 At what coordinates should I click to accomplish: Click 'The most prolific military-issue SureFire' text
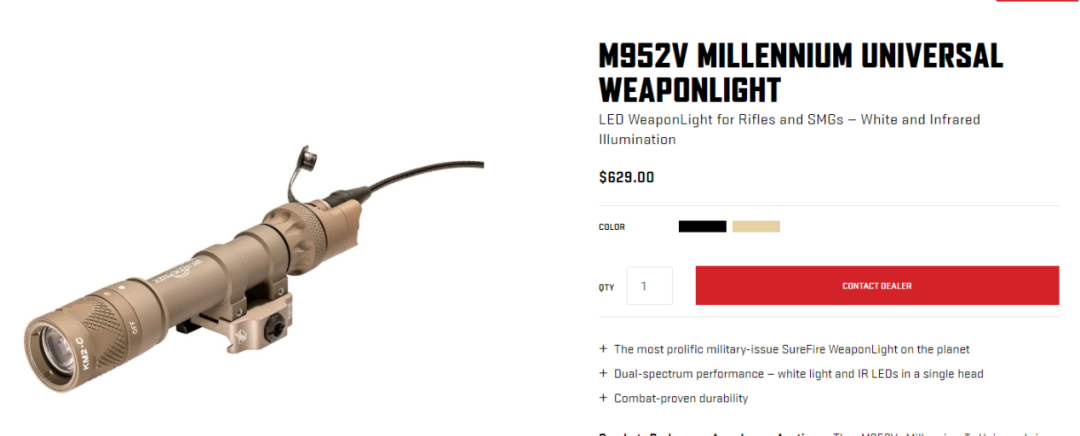point(791,349)
